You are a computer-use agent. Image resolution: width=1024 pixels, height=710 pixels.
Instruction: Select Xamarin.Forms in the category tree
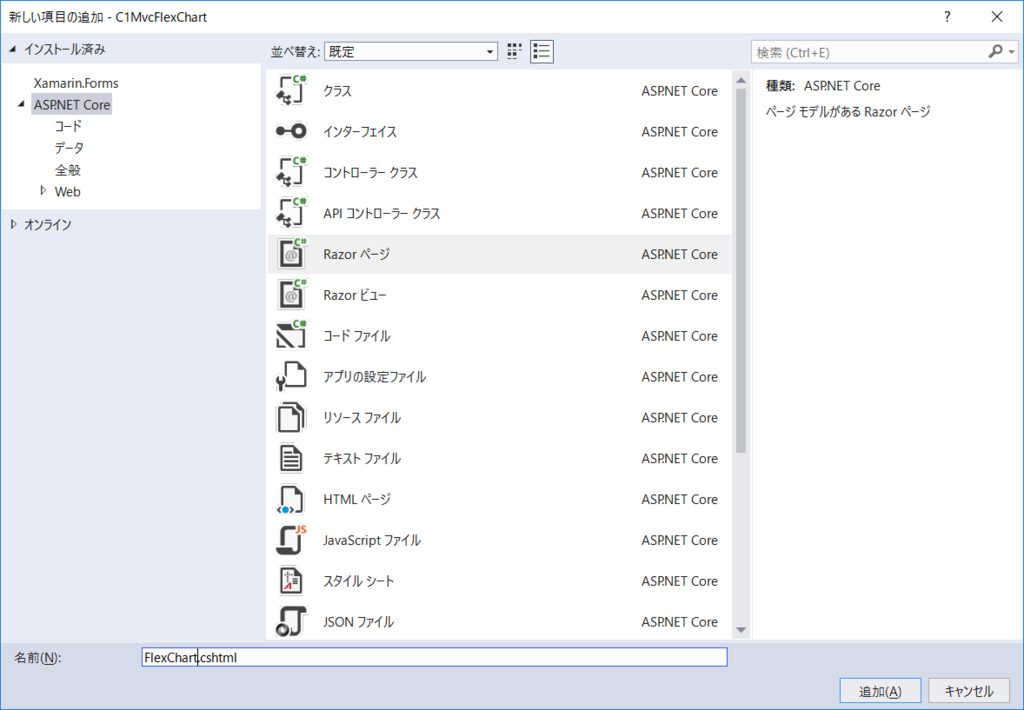coord(76,83)
